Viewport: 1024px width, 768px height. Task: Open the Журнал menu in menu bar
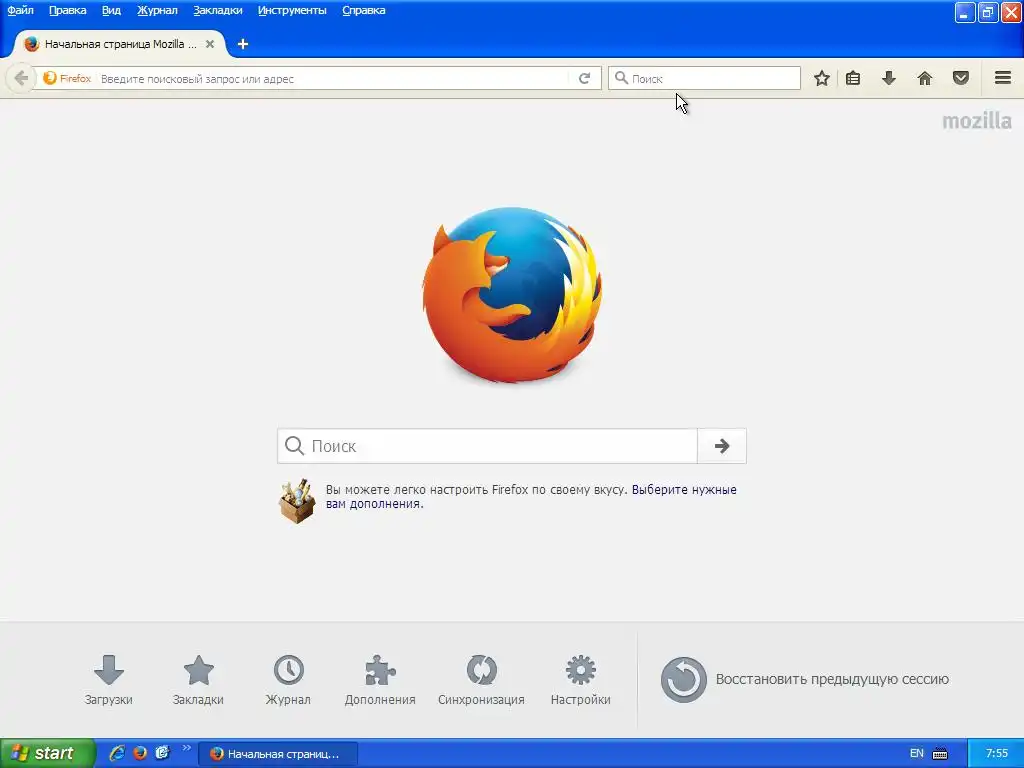pos(157,10)
